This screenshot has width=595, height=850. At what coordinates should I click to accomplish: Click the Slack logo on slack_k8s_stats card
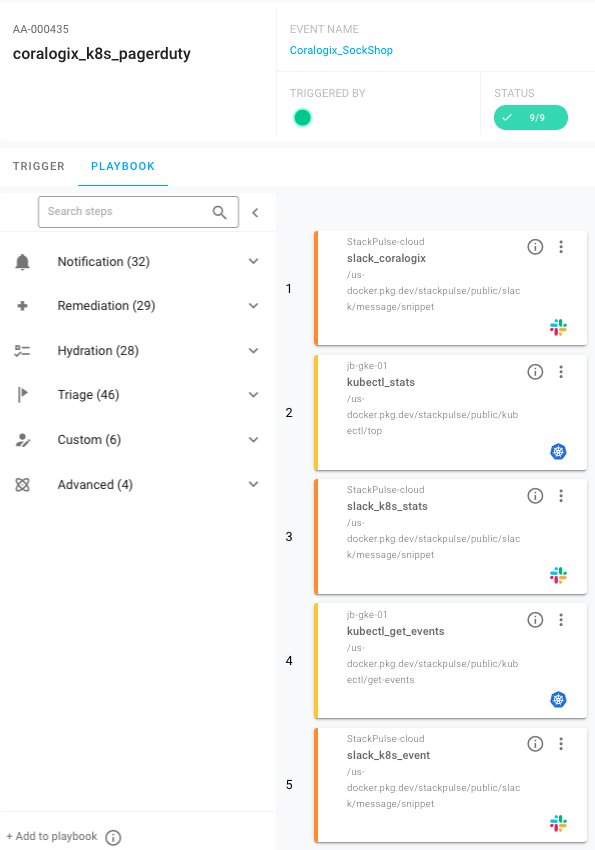pyautogui.click(x=558, y=575)
